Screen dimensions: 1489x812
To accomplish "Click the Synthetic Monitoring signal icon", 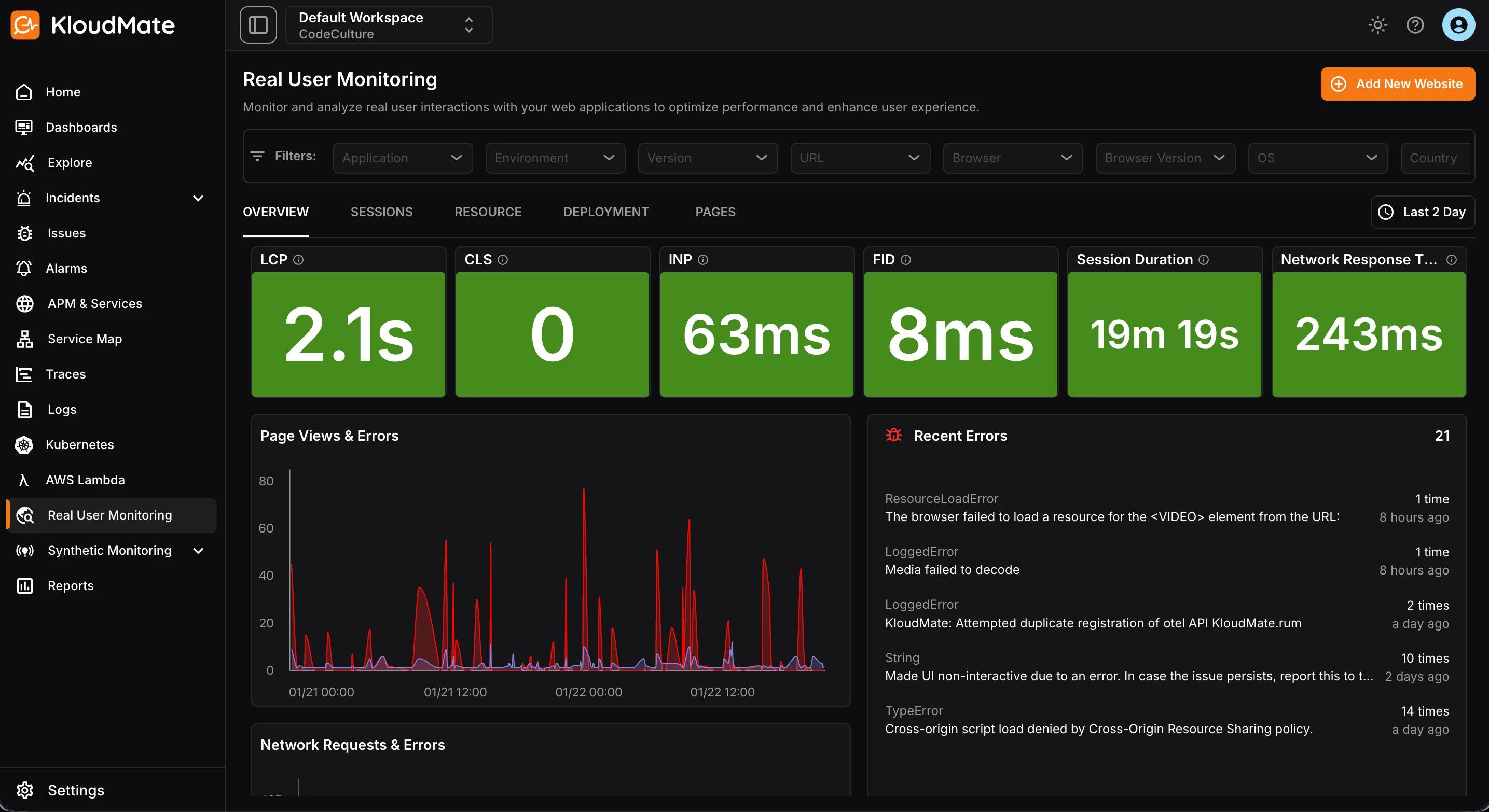I will (x=25, y=550).
